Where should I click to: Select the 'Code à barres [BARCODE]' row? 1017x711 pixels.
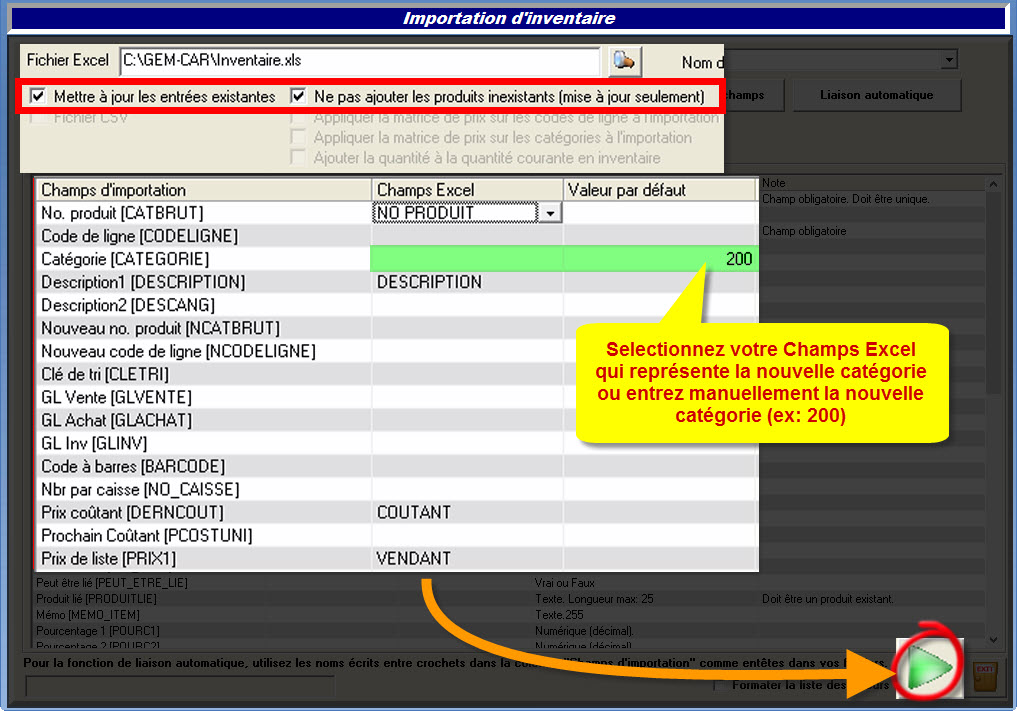click(203, 466)
